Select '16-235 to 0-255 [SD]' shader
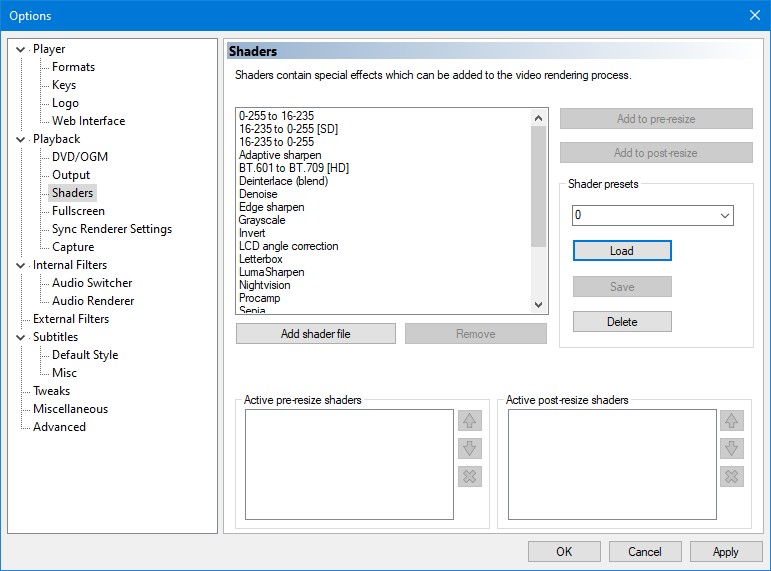The image size is (771, 571). (x=289, y=129)
